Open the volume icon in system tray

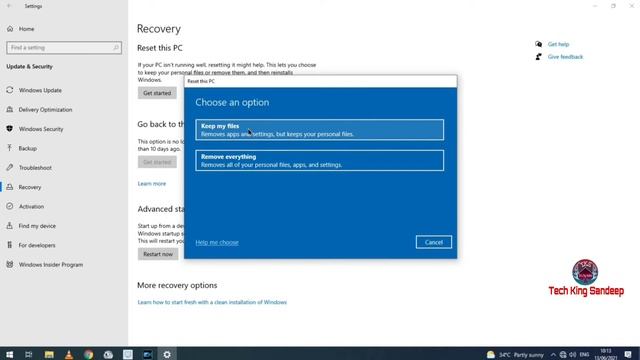coord(573,355)
